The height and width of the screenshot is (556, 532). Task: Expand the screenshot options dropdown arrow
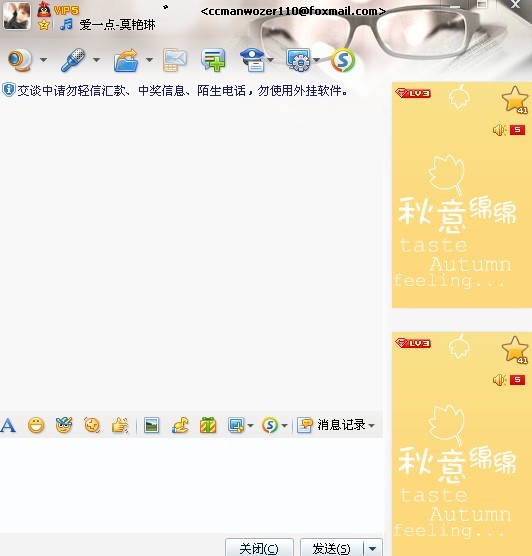(x=250, y=425)
